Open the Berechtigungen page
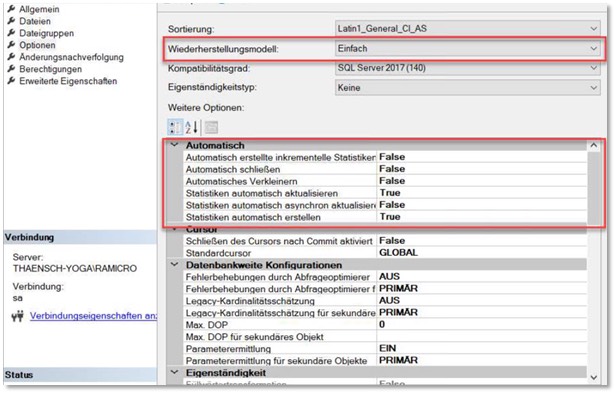The image size is (616, 394). click(50, 69)
